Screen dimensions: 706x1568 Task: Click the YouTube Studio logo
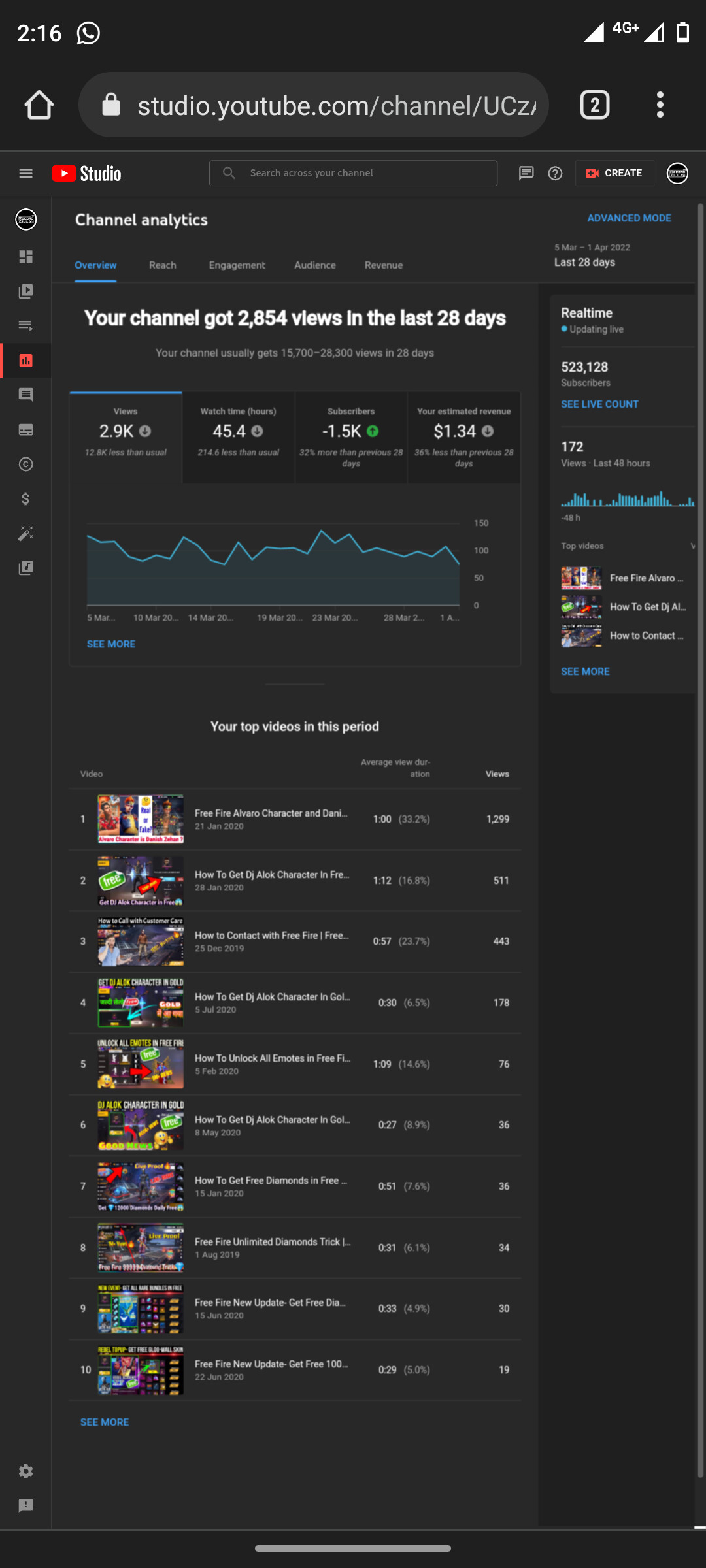click(x=87, y=173)
